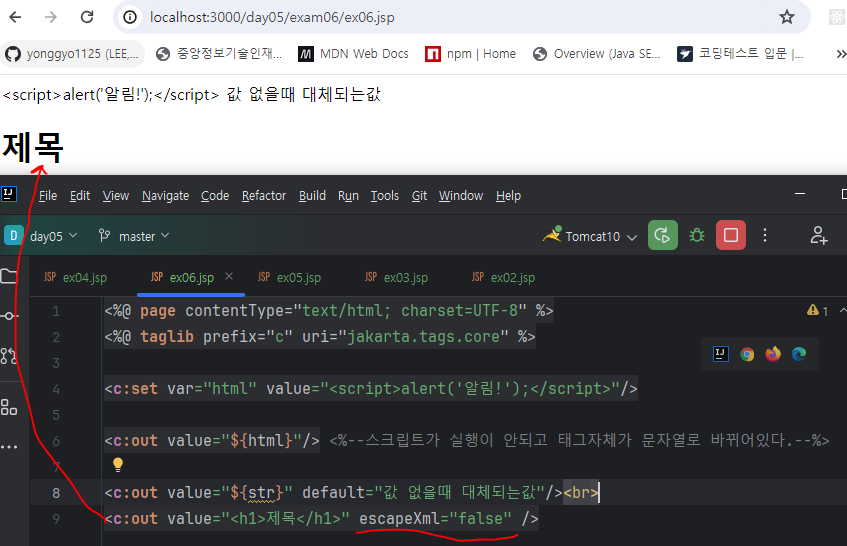Switch to ex05.jsp tab
847x546 pixels.
(x=290, y=278)
